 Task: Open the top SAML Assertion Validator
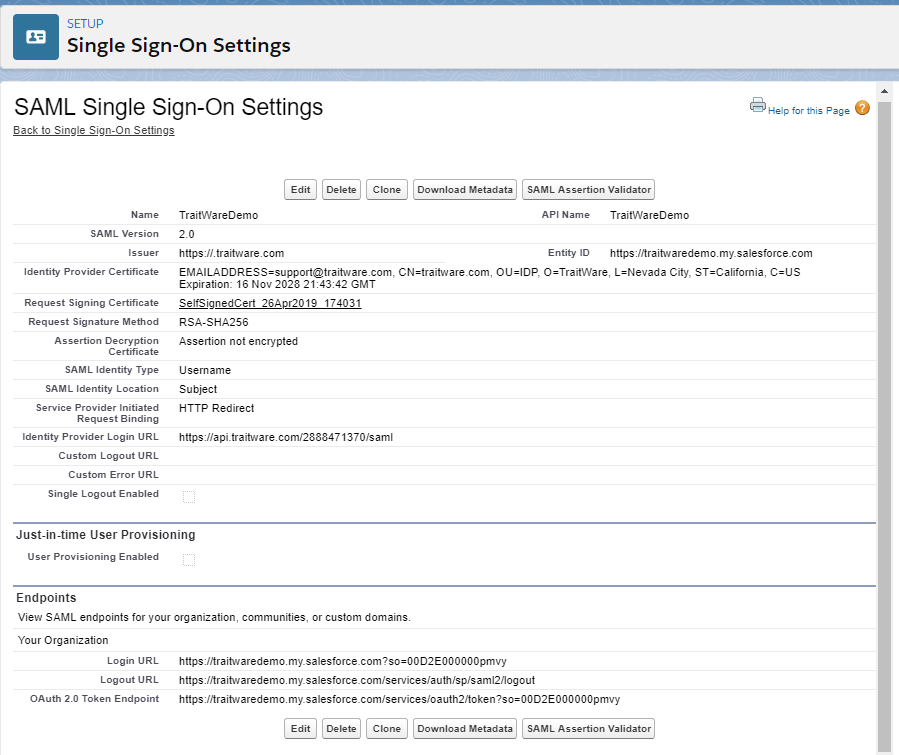[588, 190]
